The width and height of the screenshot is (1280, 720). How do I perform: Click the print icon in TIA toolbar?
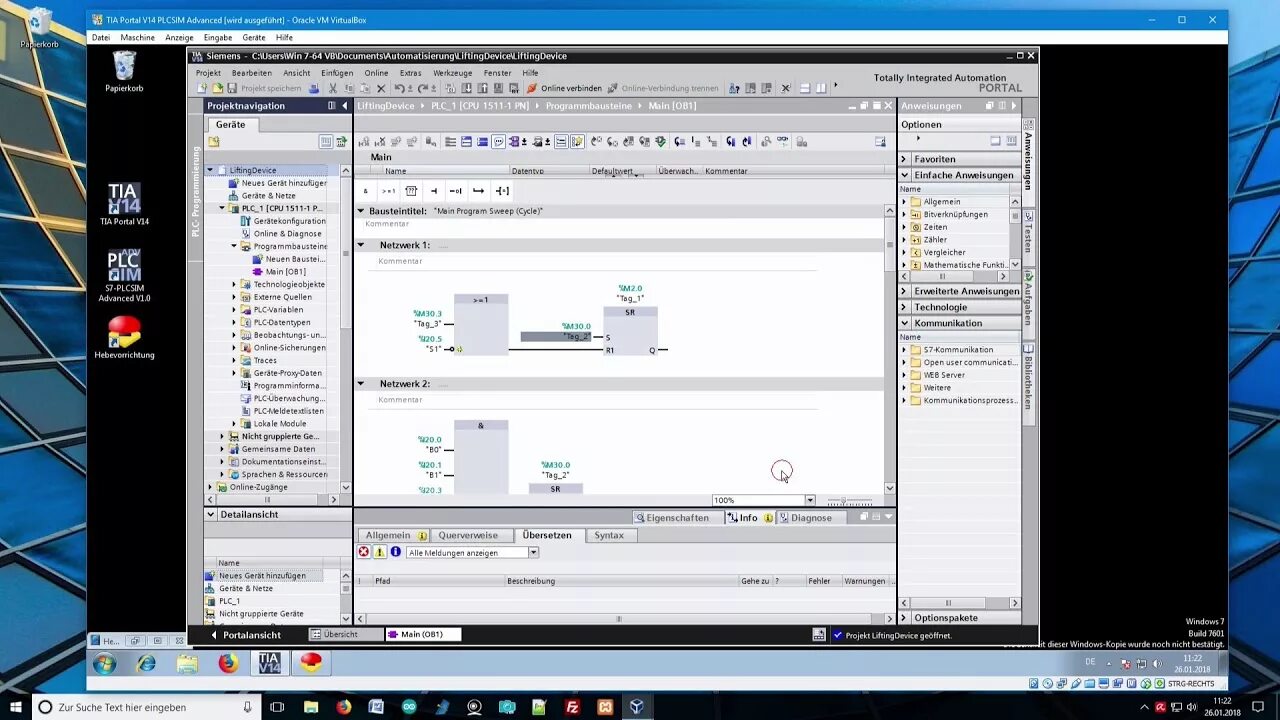pos(315,88)
